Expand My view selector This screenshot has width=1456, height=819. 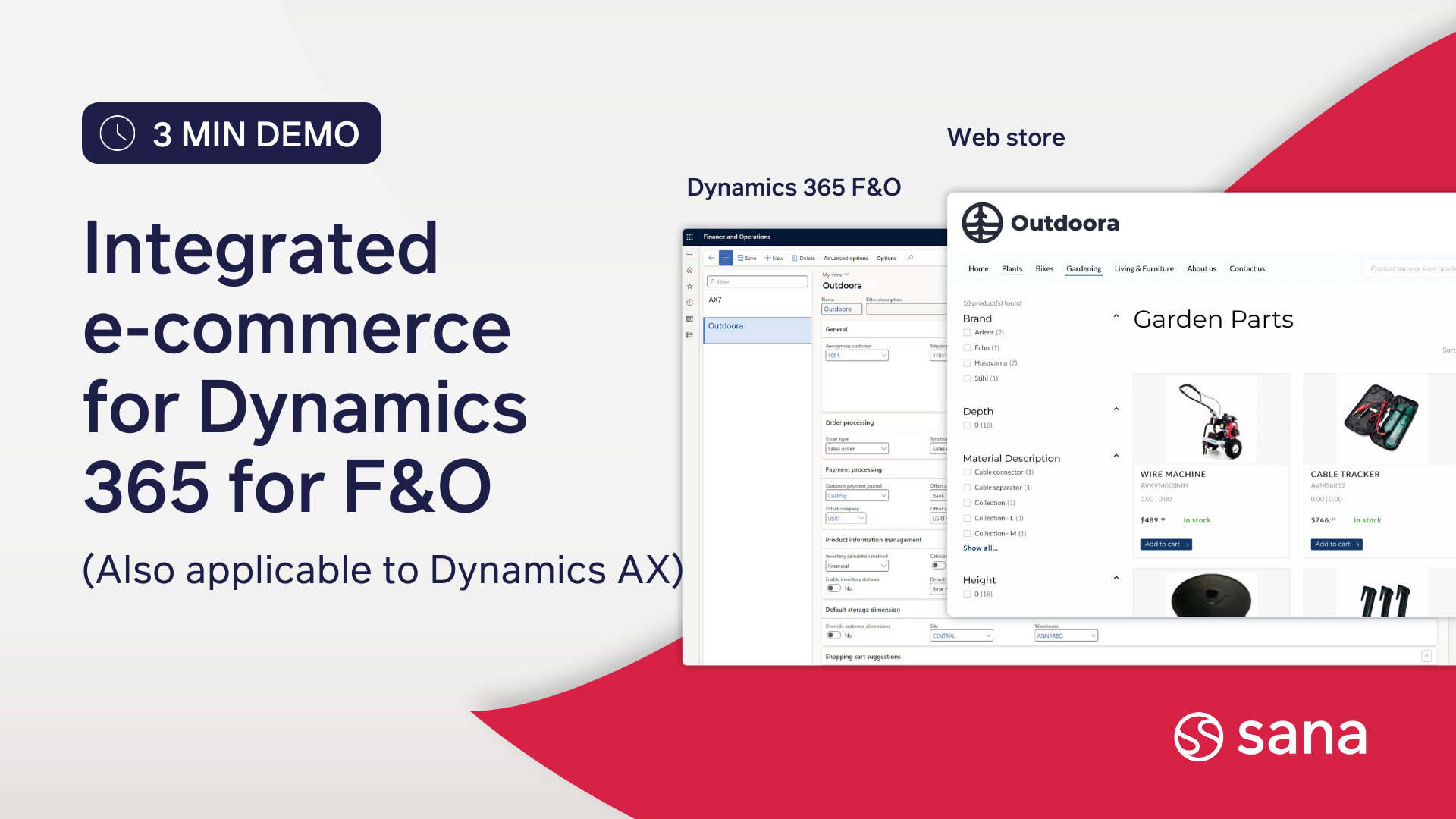tap(836, 275)
